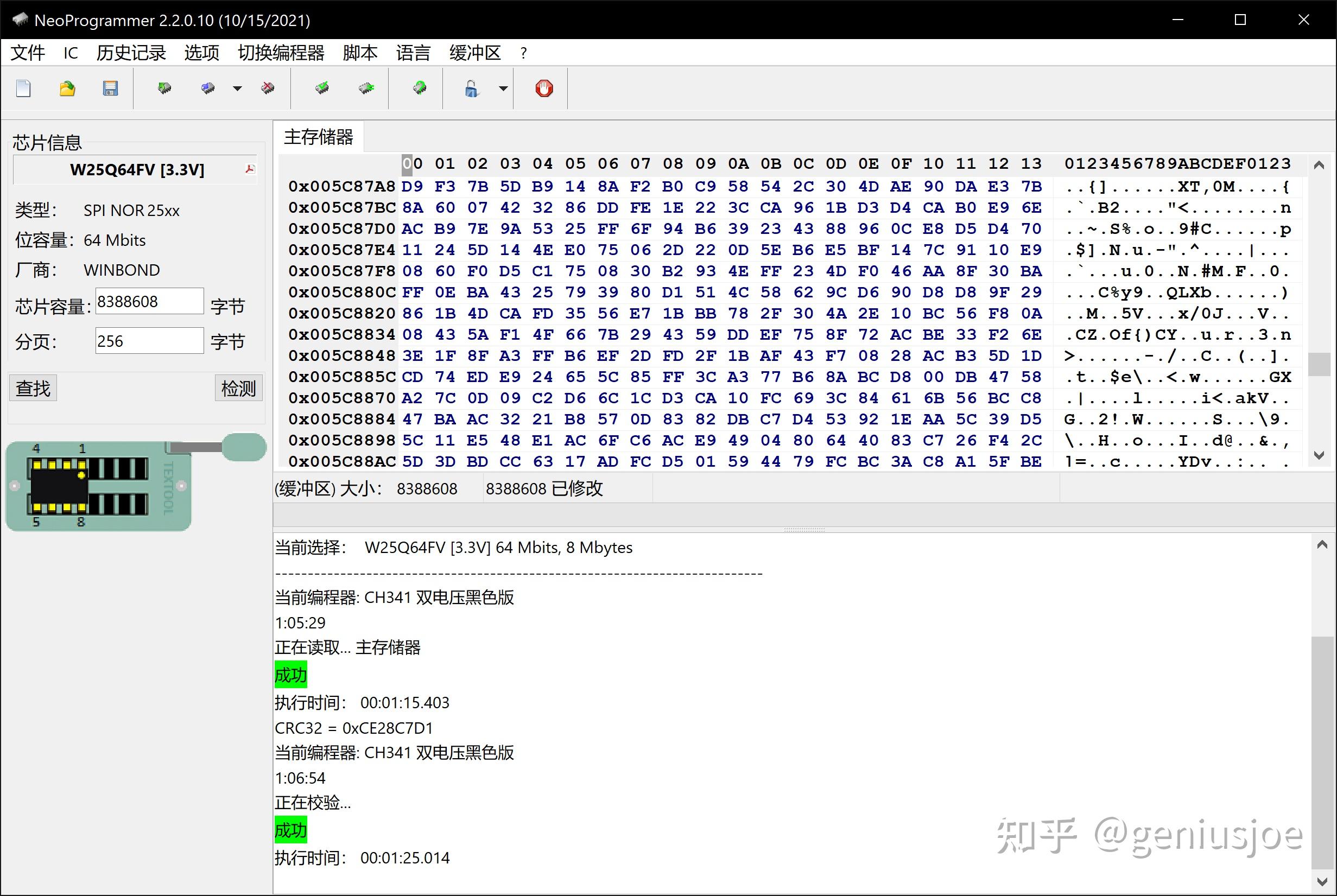Read the chip contents
Image resolution: width=1337 pixels, height=896 pixels.
pos(164,88)
